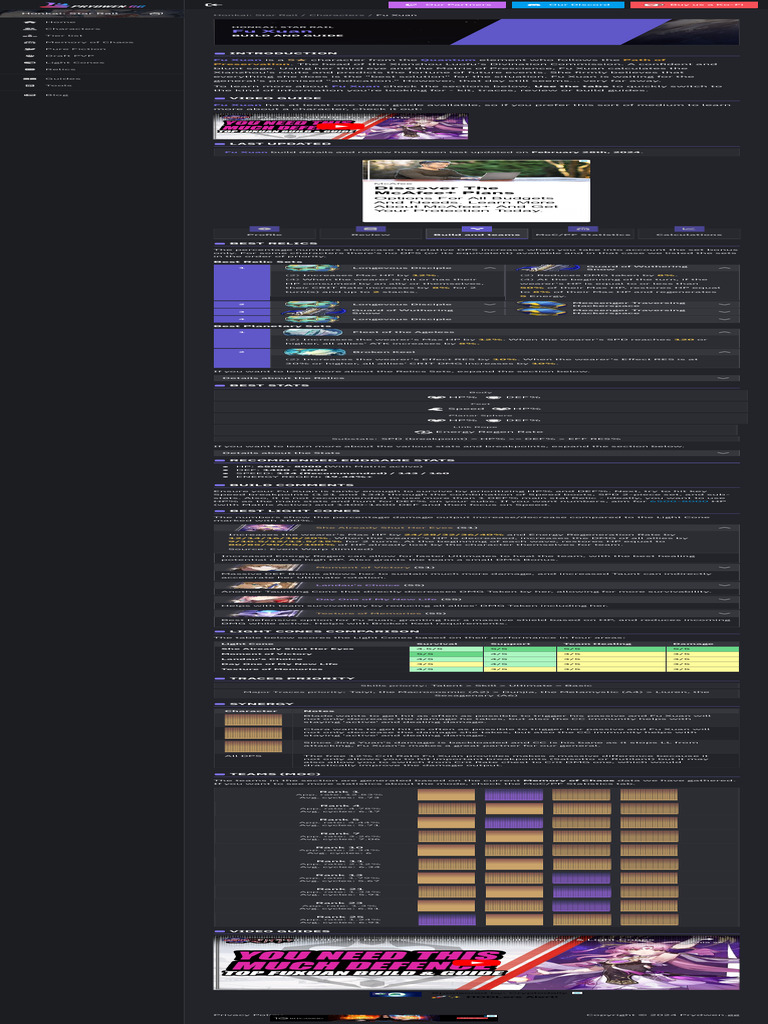The width and height of the screenshot is (768, 1024).
Task: Switch to the Profile tab
Action: point(264,232)
